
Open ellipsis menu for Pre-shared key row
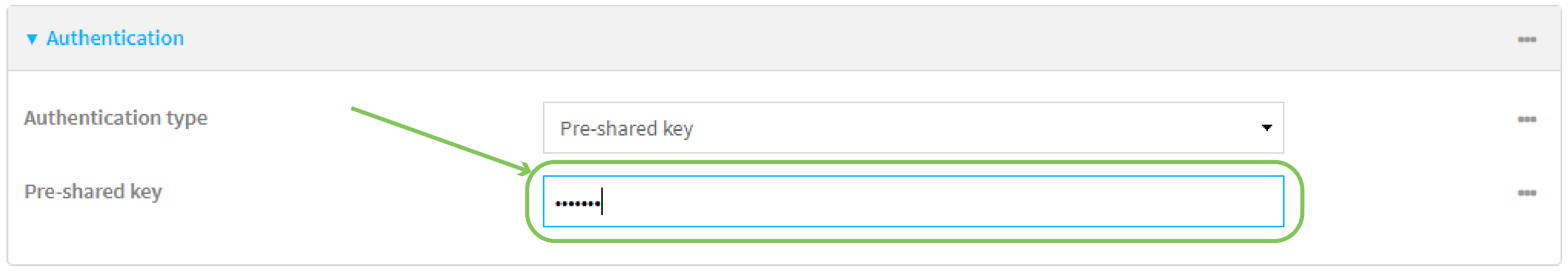pos(1526,193)
